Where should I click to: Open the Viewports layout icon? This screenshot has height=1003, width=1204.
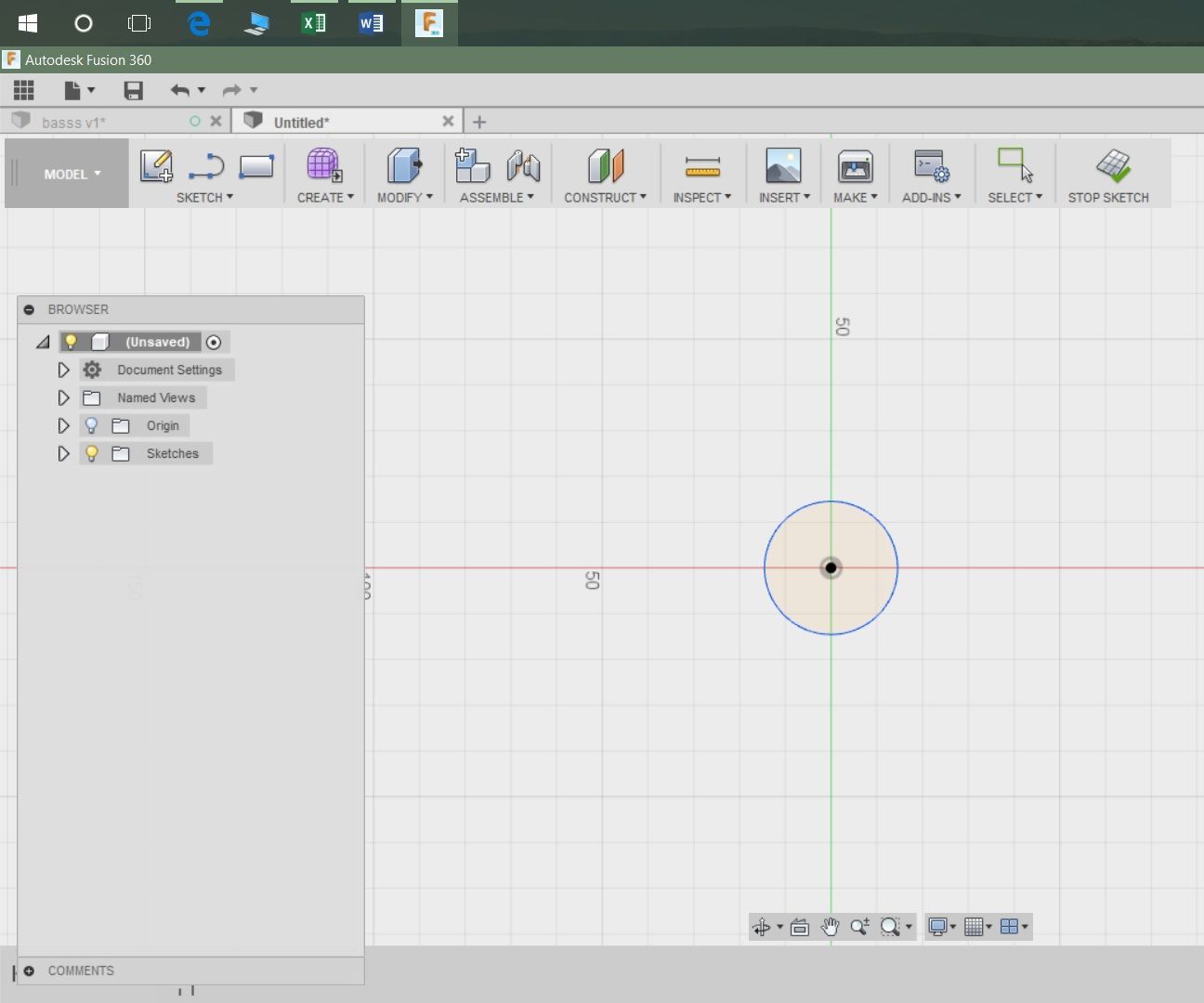pos(1009,927)
